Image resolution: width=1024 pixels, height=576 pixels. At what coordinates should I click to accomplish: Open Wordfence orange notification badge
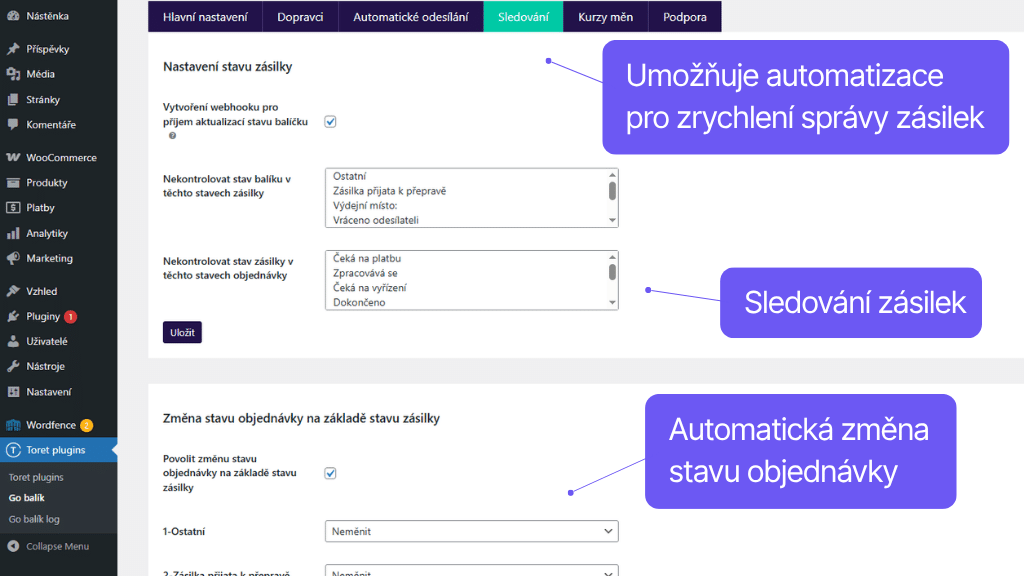point(86,425)
